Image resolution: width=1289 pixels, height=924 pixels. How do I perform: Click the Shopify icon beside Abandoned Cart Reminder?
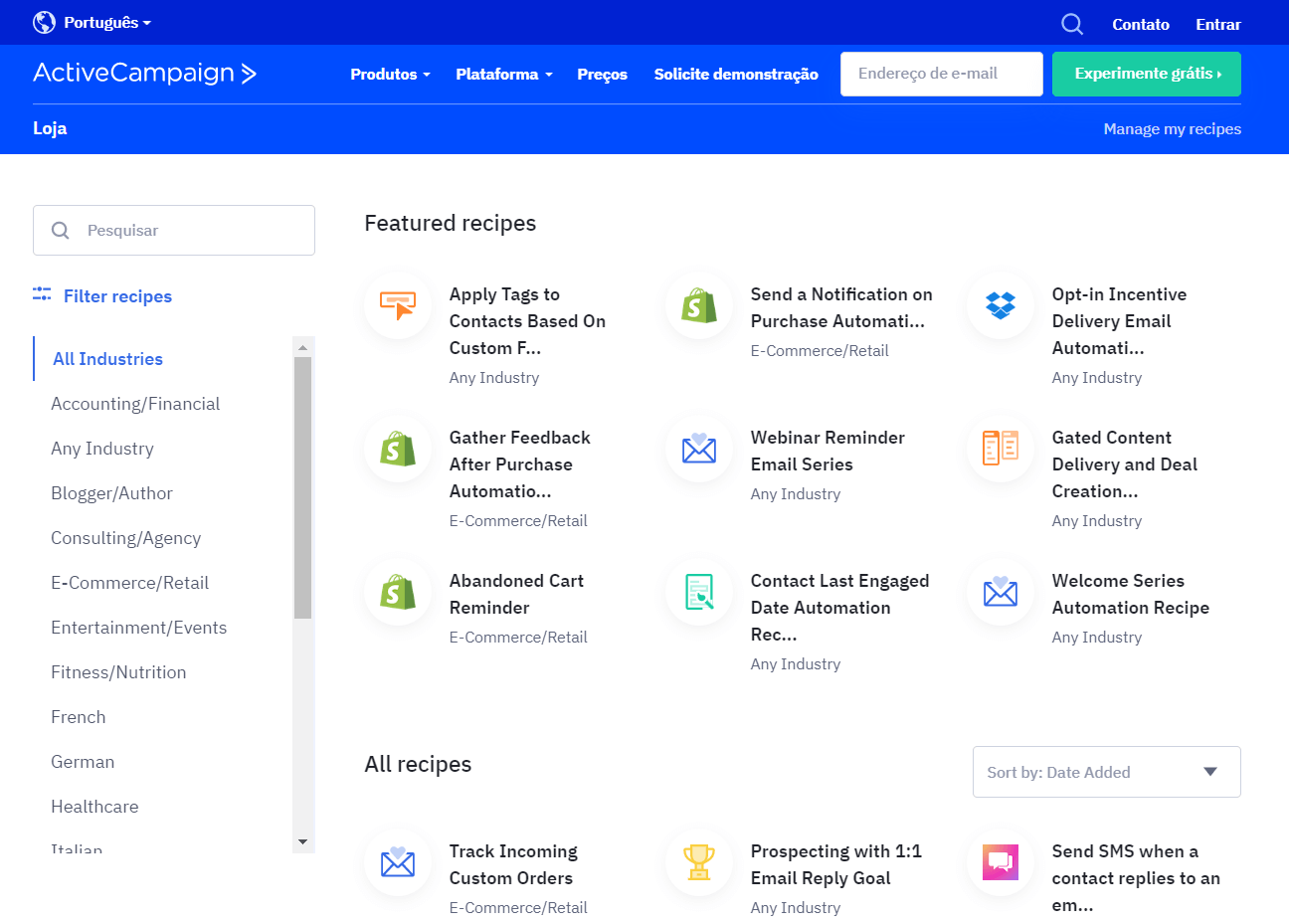point(398,592)
